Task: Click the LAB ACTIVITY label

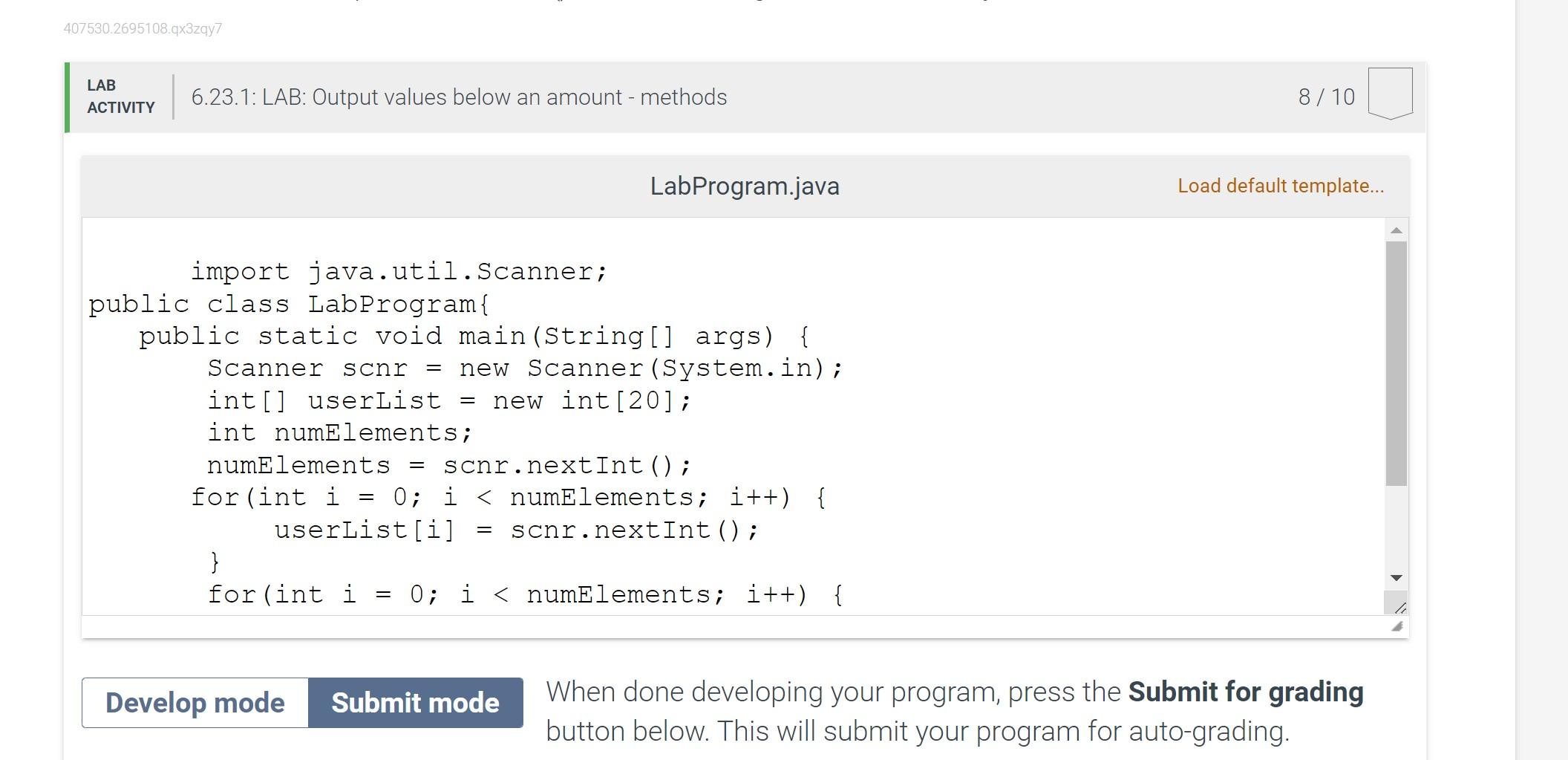Action: (120, 97)
